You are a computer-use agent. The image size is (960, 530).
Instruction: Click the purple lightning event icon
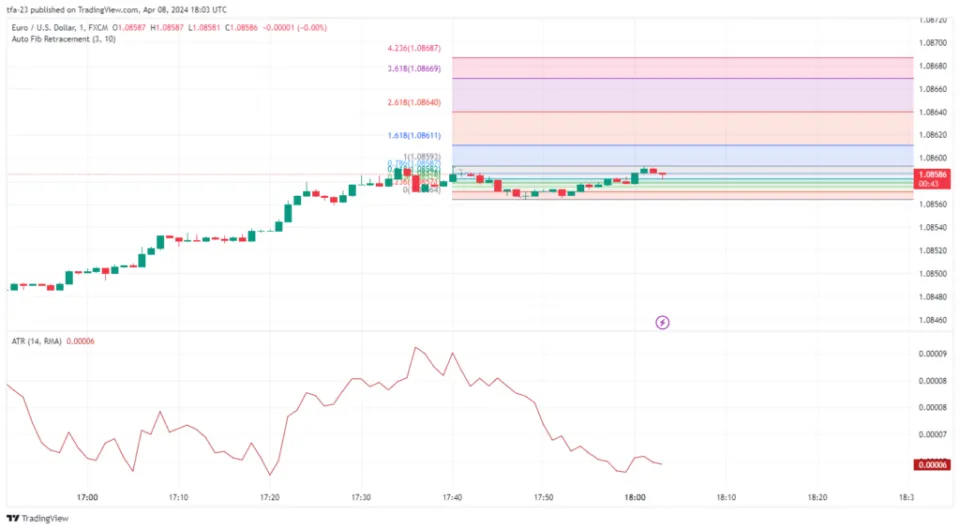(662, 322)
